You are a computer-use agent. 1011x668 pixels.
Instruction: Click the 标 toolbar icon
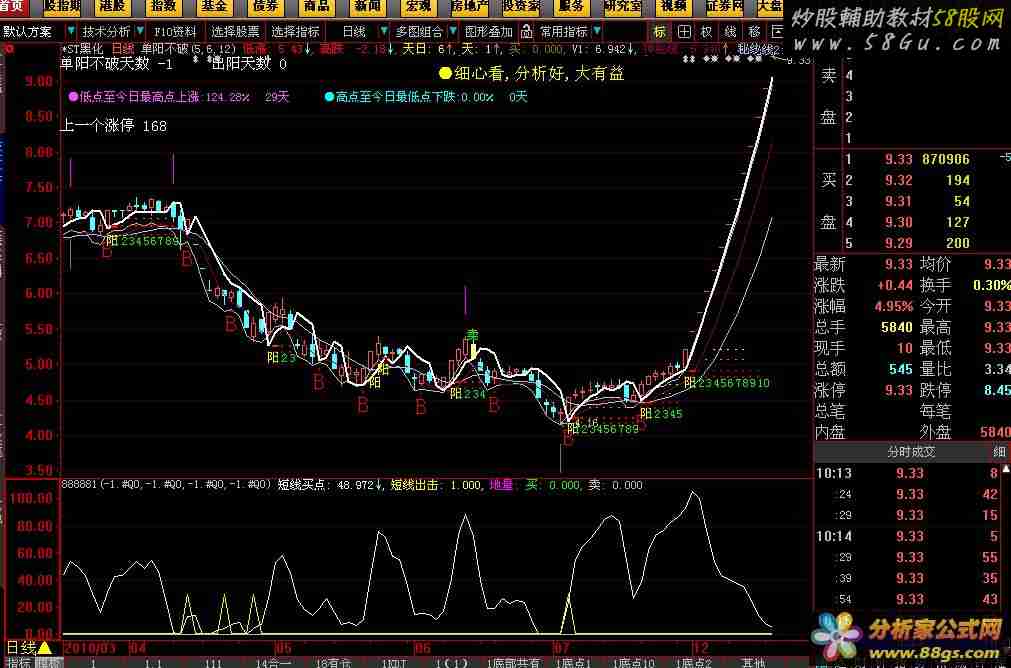660,32
